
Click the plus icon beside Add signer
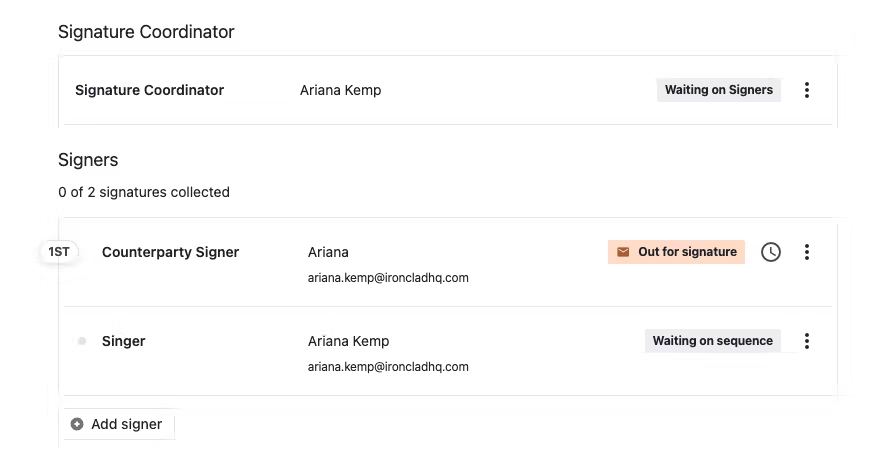[x=77, y=424]
